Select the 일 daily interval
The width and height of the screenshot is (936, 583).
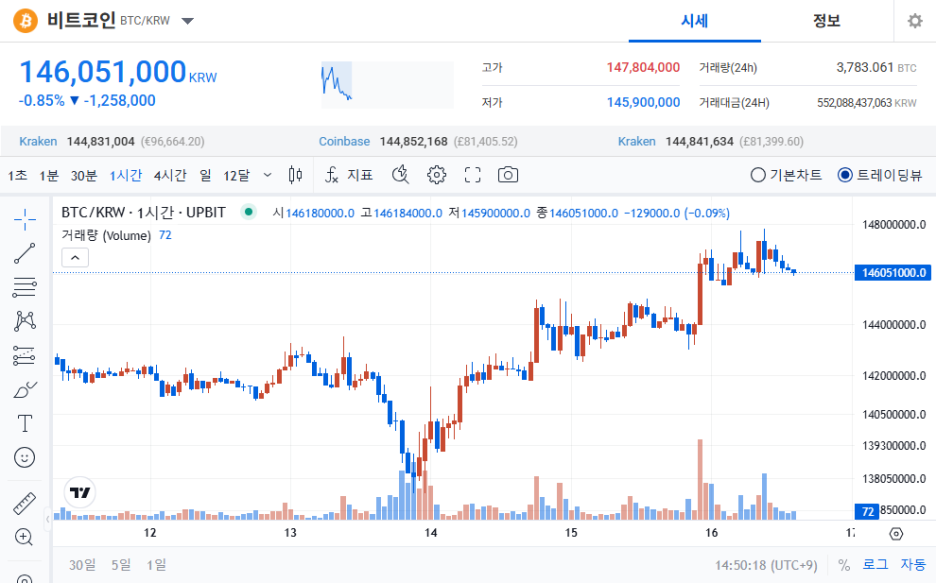[x=205, y=175]
